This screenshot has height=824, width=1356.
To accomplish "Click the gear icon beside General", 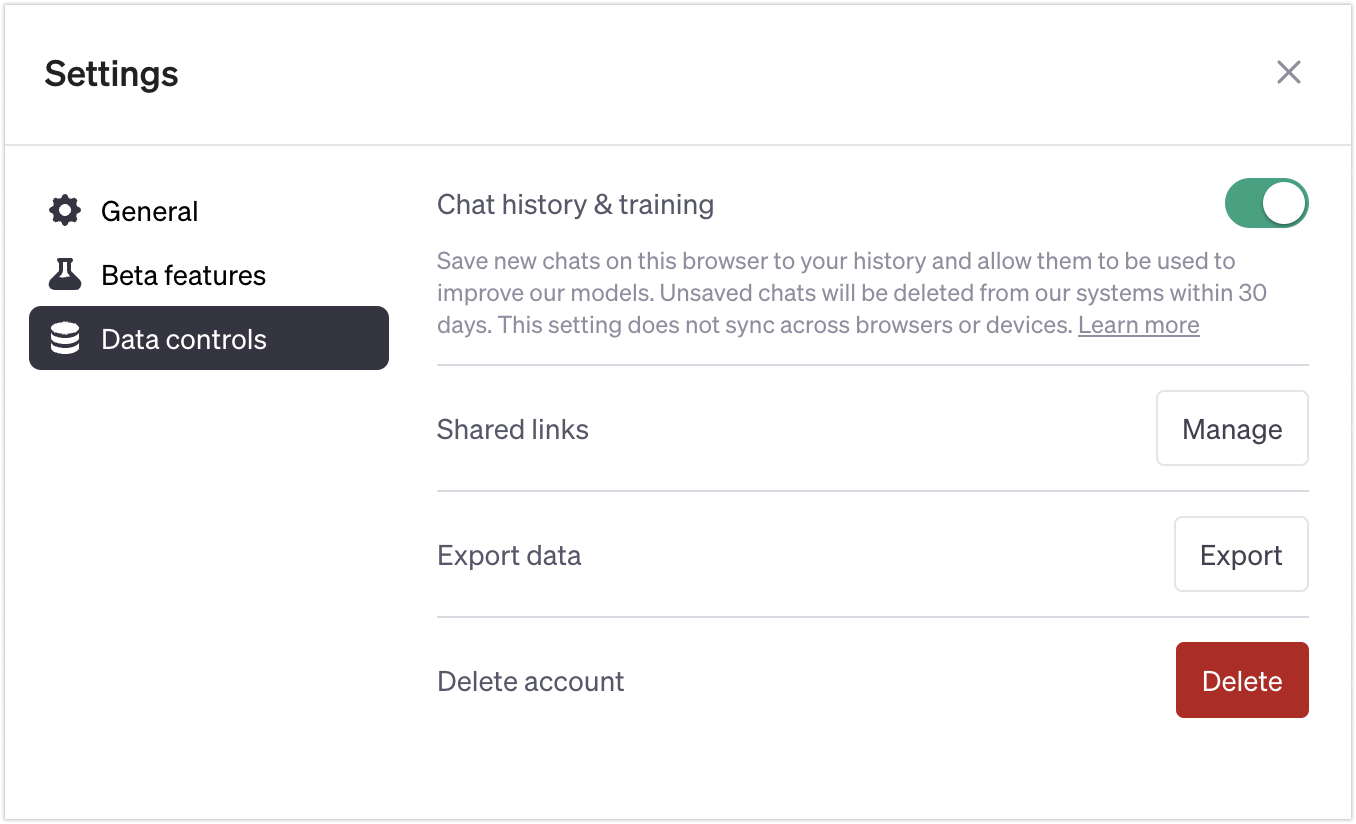I will 65,211.
